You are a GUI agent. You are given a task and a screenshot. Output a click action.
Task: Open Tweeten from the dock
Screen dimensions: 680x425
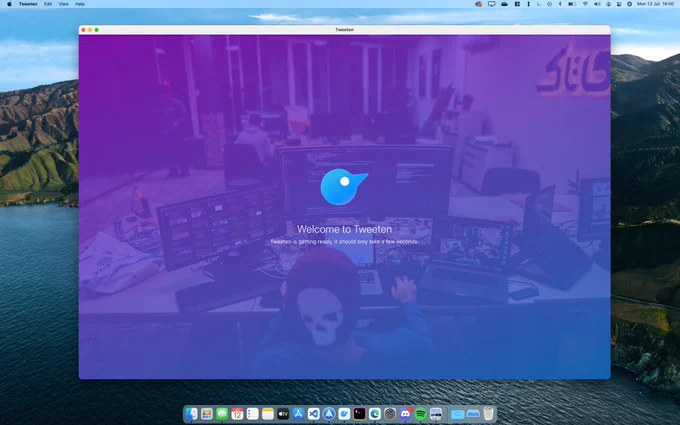344,414
